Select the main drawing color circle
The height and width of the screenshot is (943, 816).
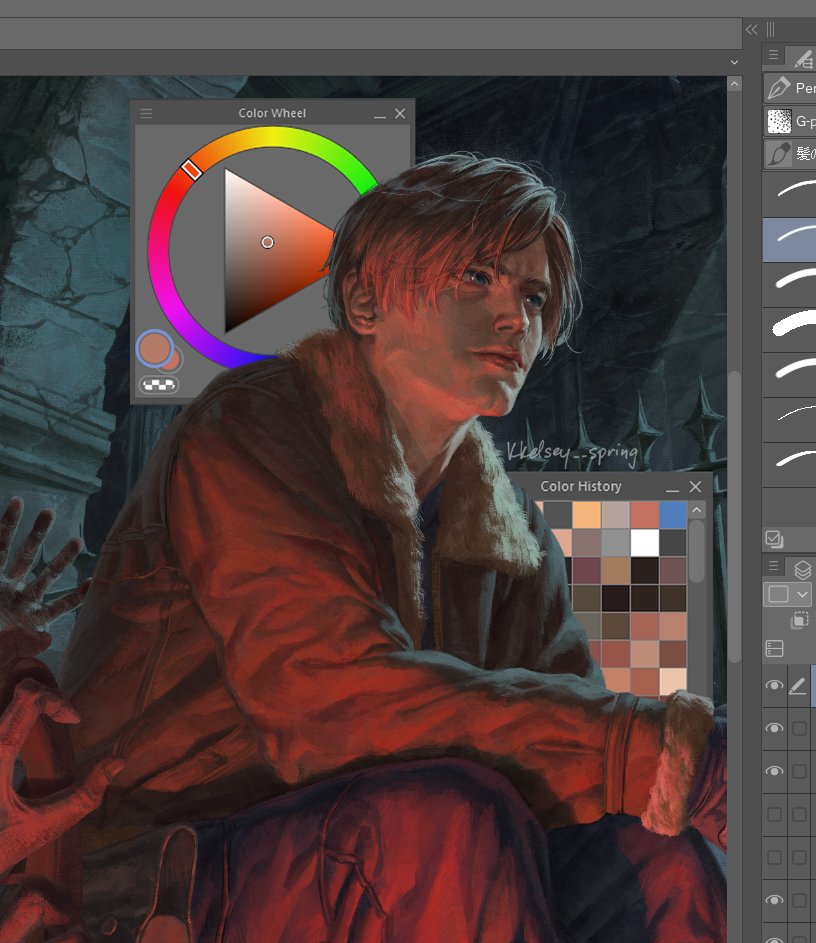coord(155,348)
